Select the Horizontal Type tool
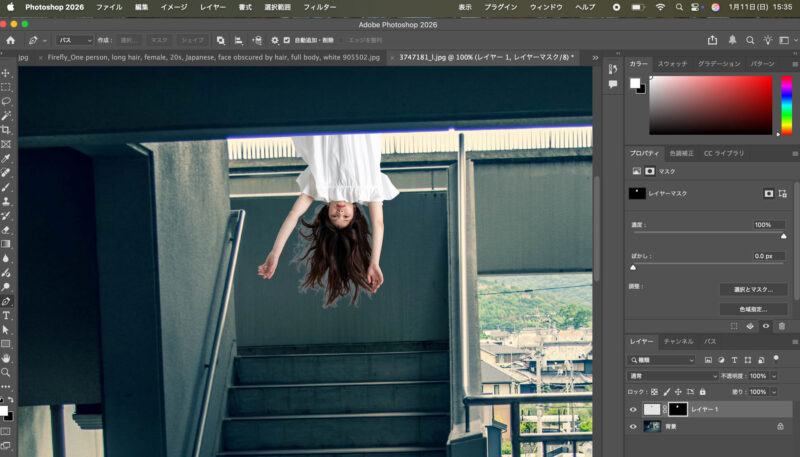Viewport: 800px width, 457px height. [6, 315]
